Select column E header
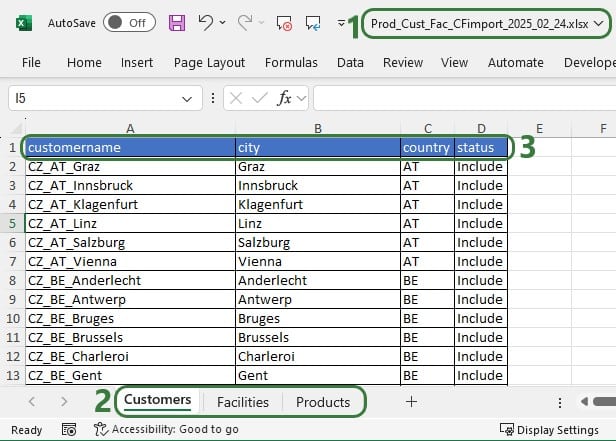This screenshot has height=441, width=616. coord(539,128)
